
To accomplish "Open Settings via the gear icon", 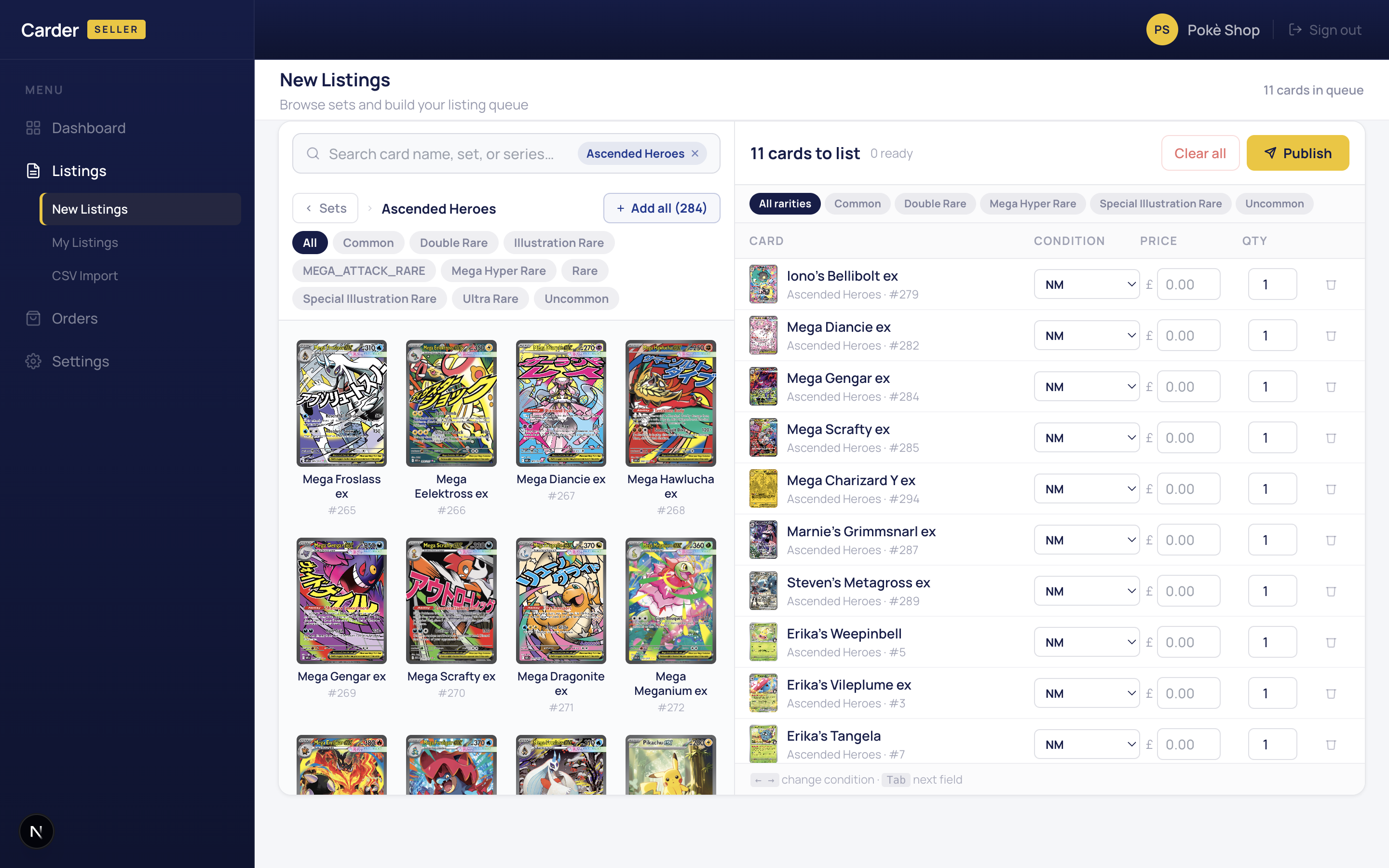I will pyautogui.click(x=33, y=361).
